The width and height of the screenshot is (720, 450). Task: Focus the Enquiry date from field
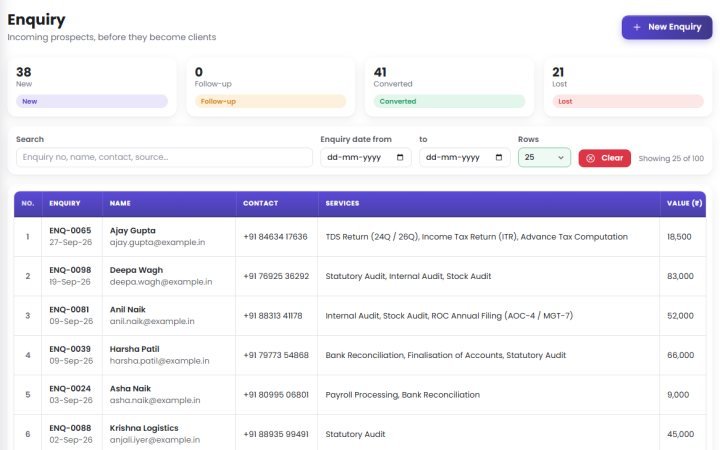(366, 158)
